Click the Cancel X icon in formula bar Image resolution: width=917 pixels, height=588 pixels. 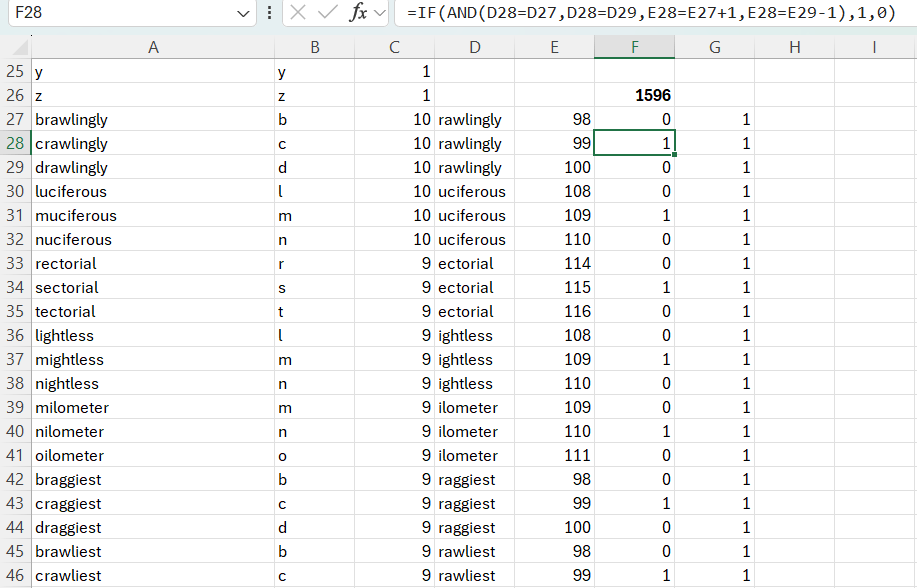tap(298, 12)
